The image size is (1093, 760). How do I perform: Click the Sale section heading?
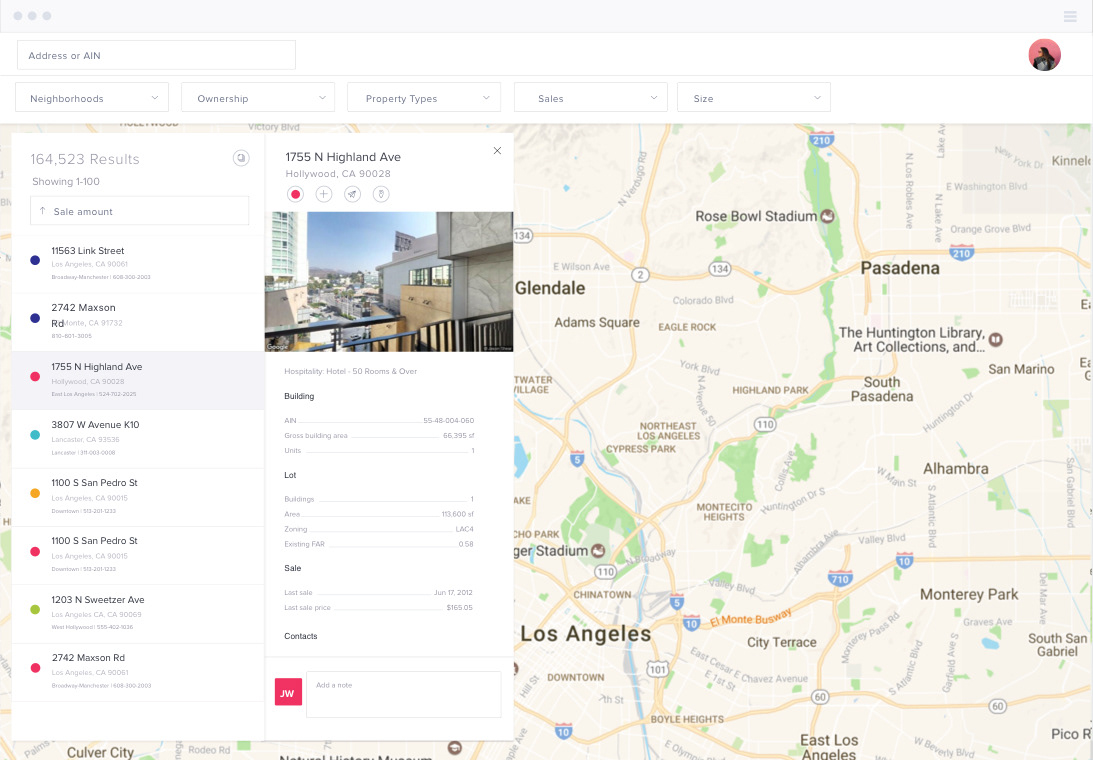coord(293,568)
